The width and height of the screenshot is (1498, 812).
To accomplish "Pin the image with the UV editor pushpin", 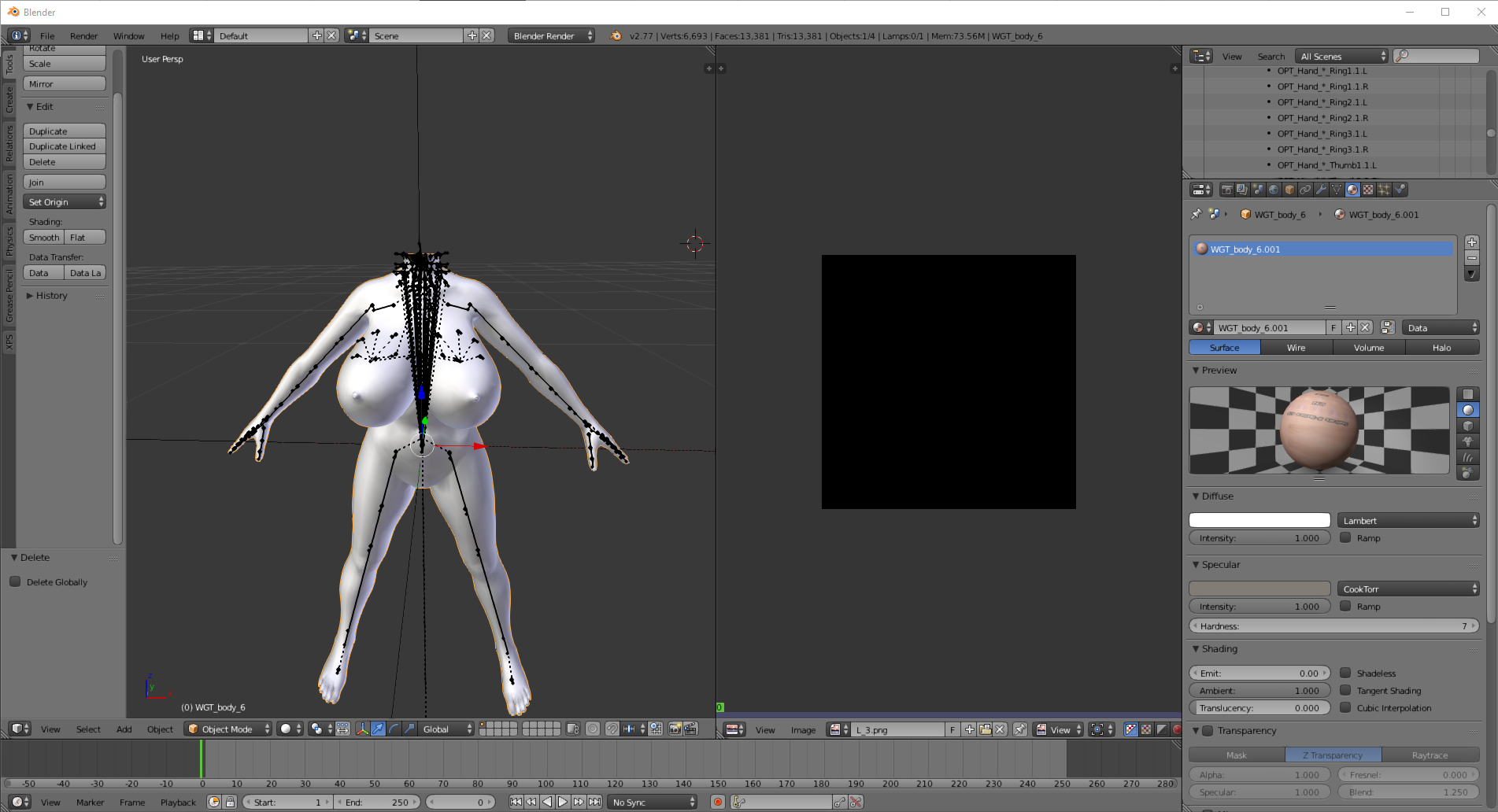I will [1020, 730].
